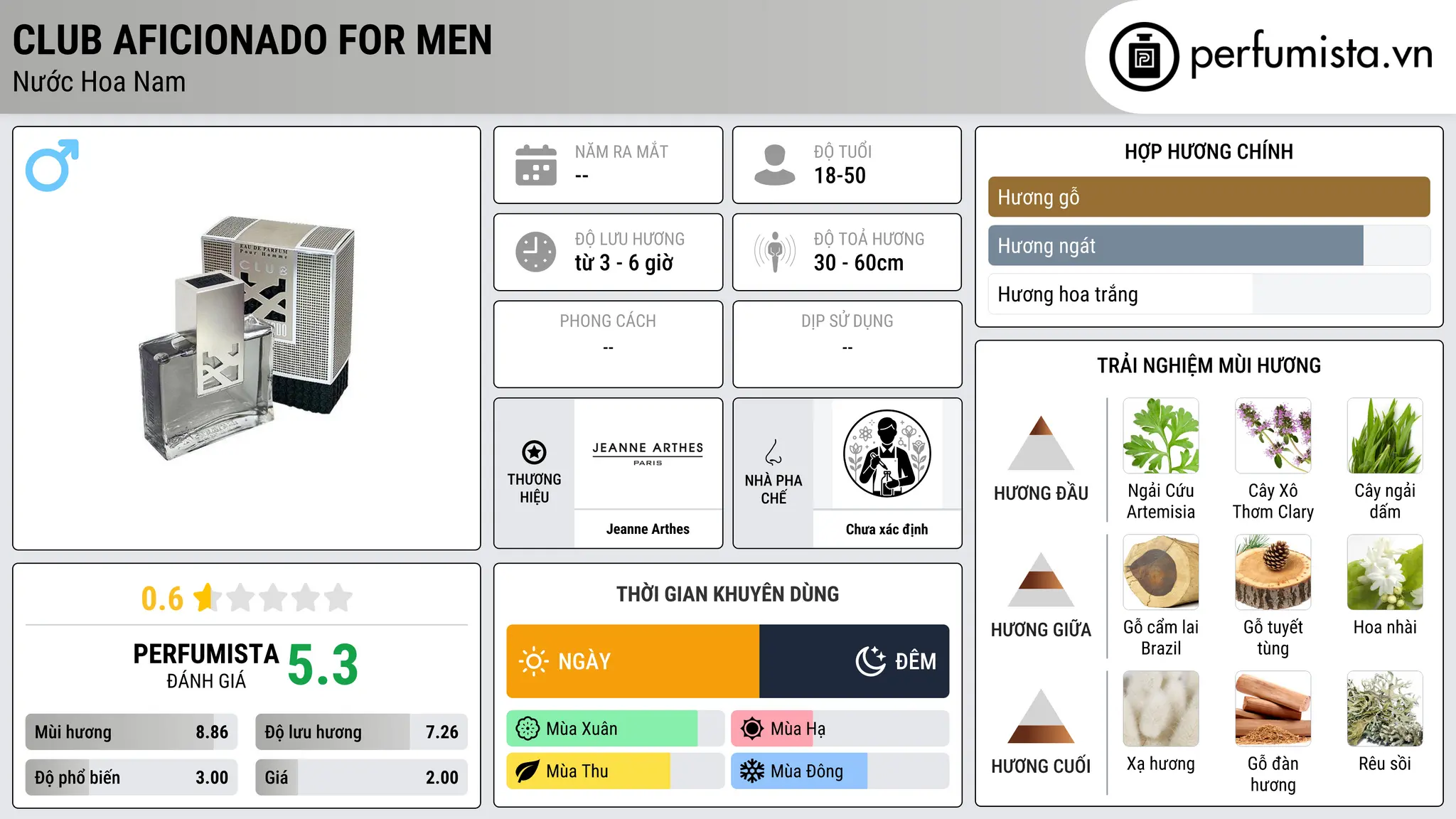Click the 0.6 star rating value
Viewport: 1456px width, 819px height.
point(162,599)
